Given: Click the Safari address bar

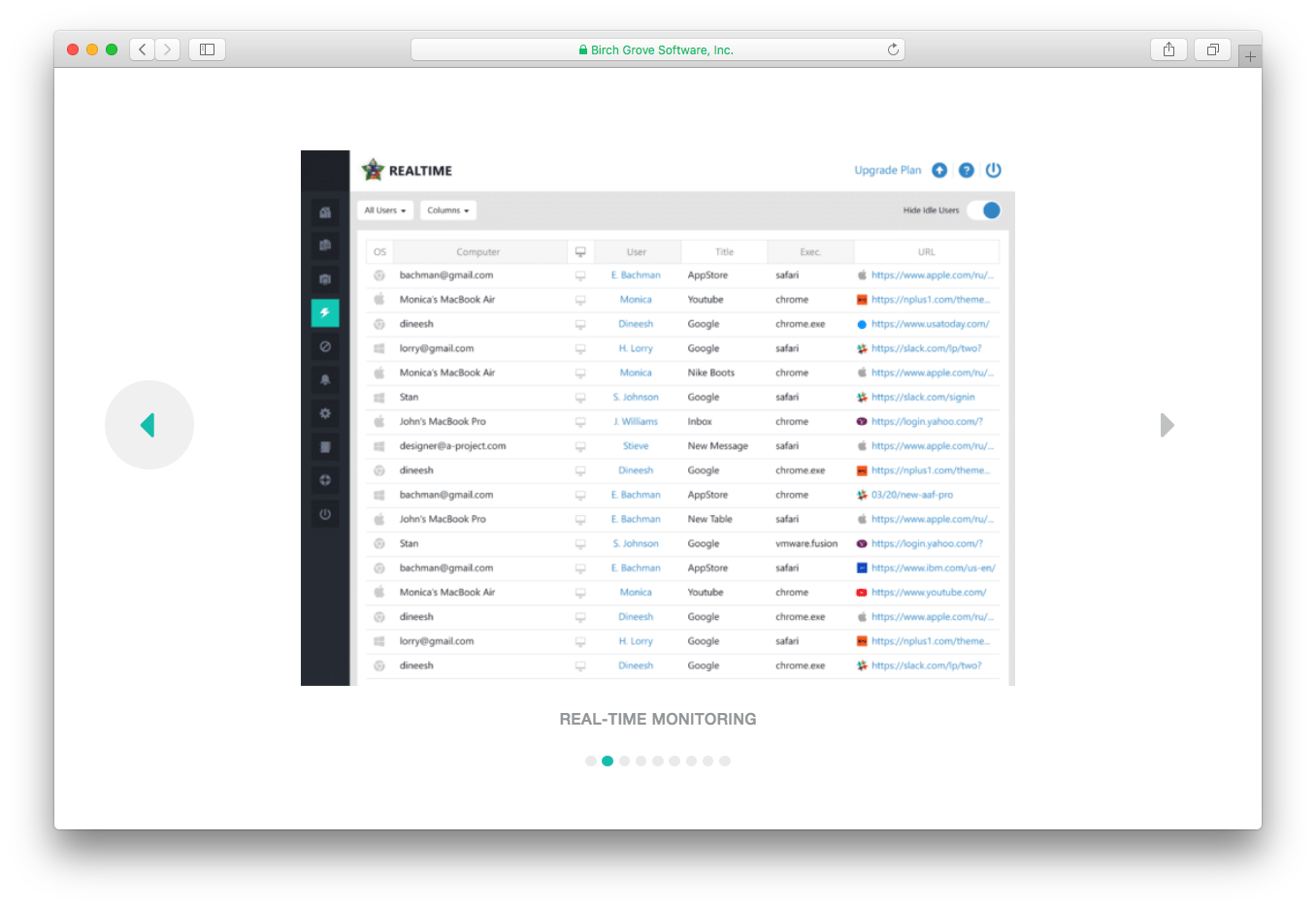Looking at the screenshot, I should pos(657,50).
